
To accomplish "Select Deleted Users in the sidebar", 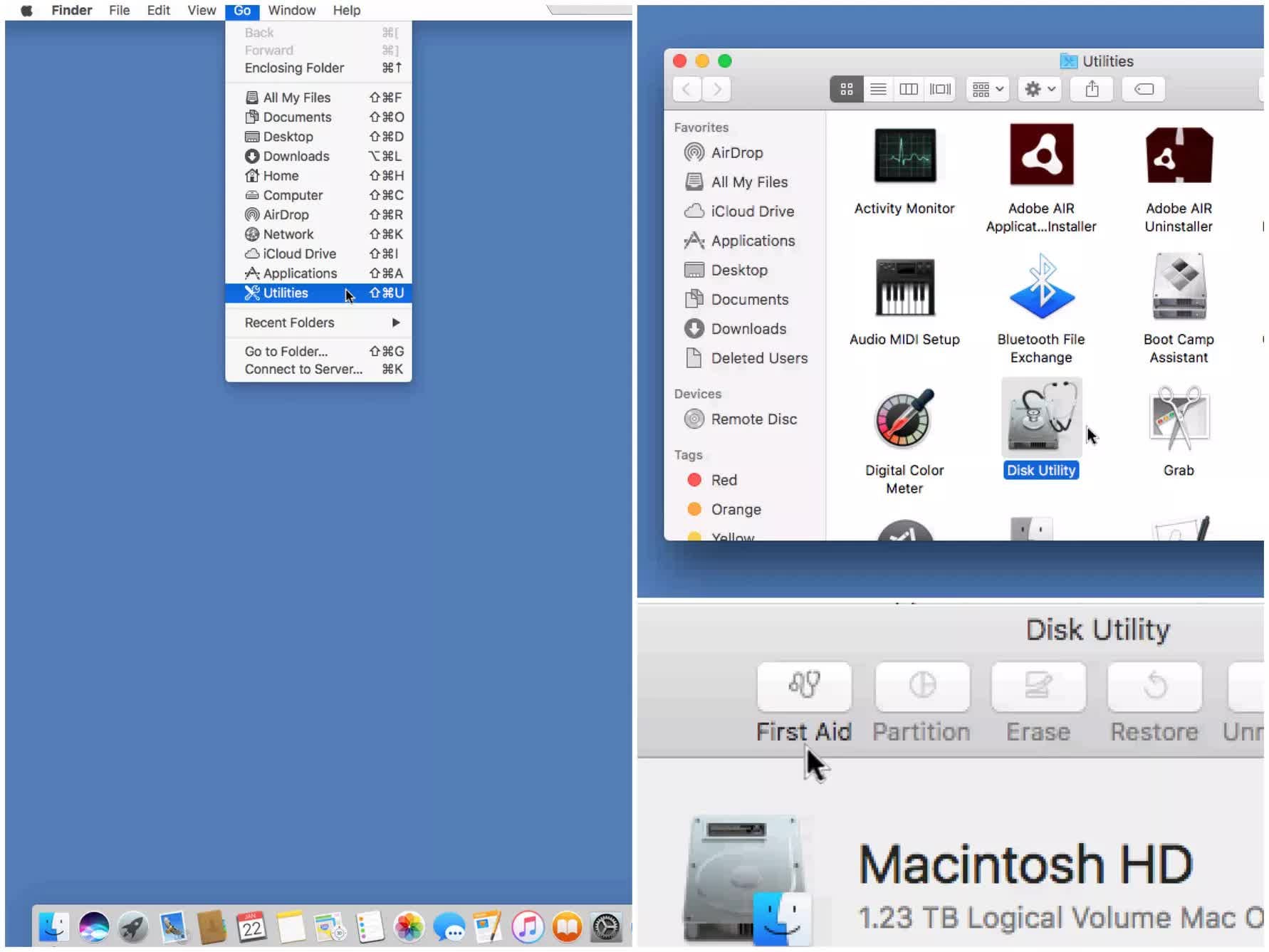I will click(x=745, y=358).
